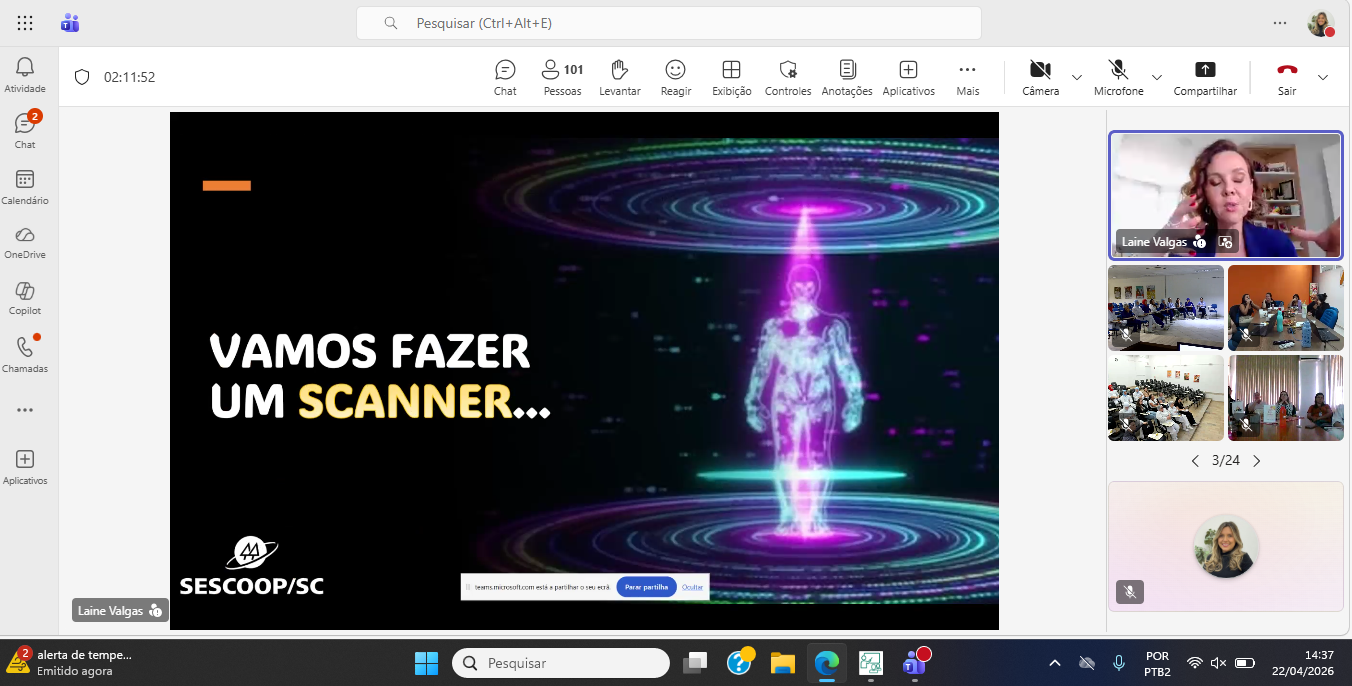Turn on the Câmera

tap(1040, 77)
